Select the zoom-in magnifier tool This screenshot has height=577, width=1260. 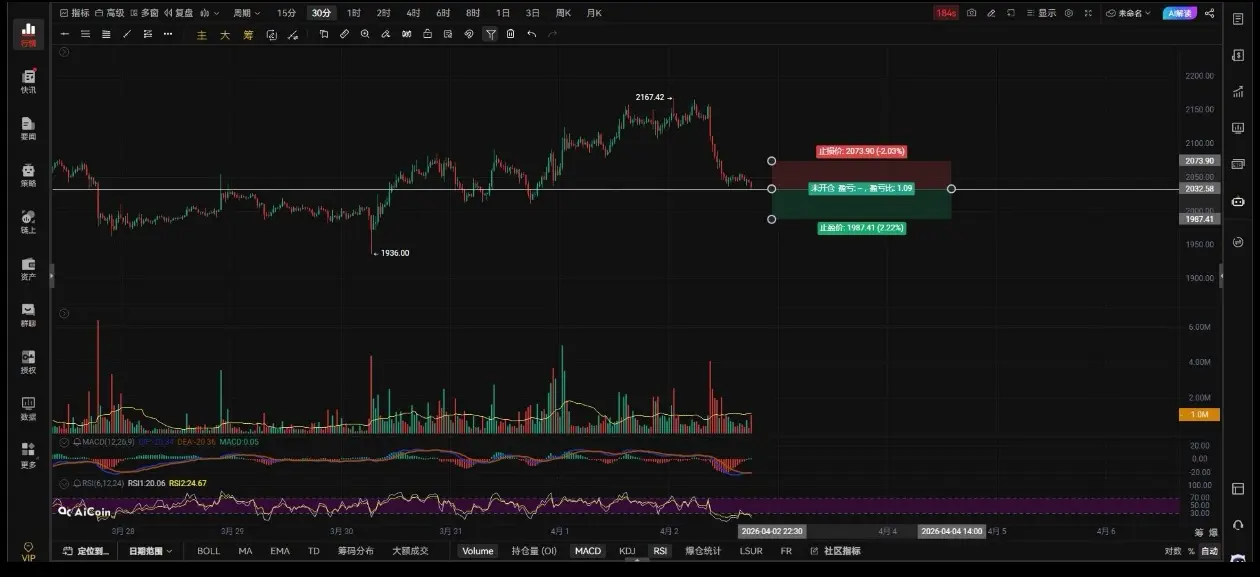point(365,34)
